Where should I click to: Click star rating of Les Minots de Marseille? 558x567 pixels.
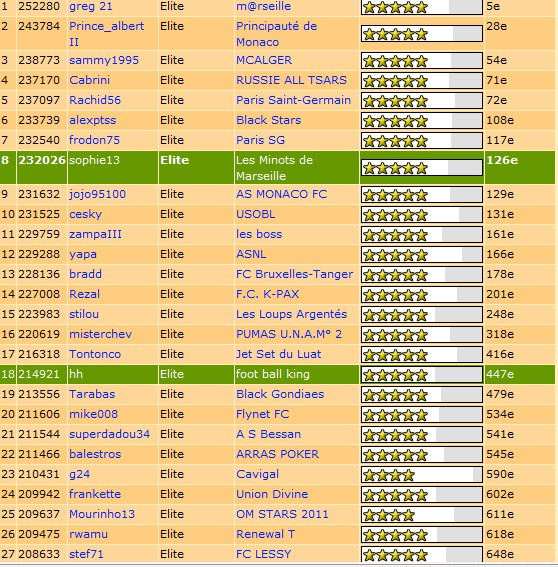coord(422,168)
